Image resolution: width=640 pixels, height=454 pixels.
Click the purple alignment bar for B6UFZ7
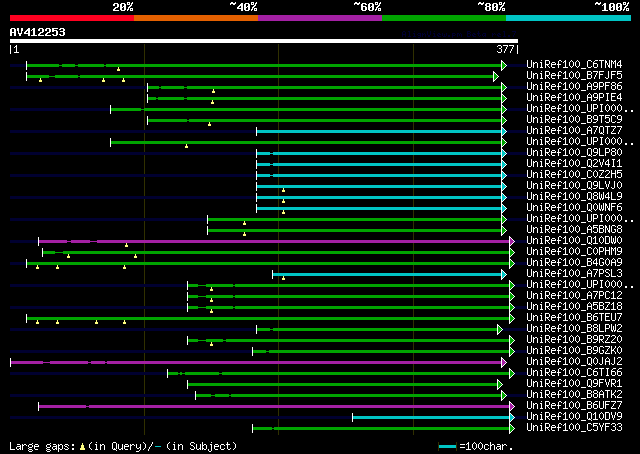[274, 407]
